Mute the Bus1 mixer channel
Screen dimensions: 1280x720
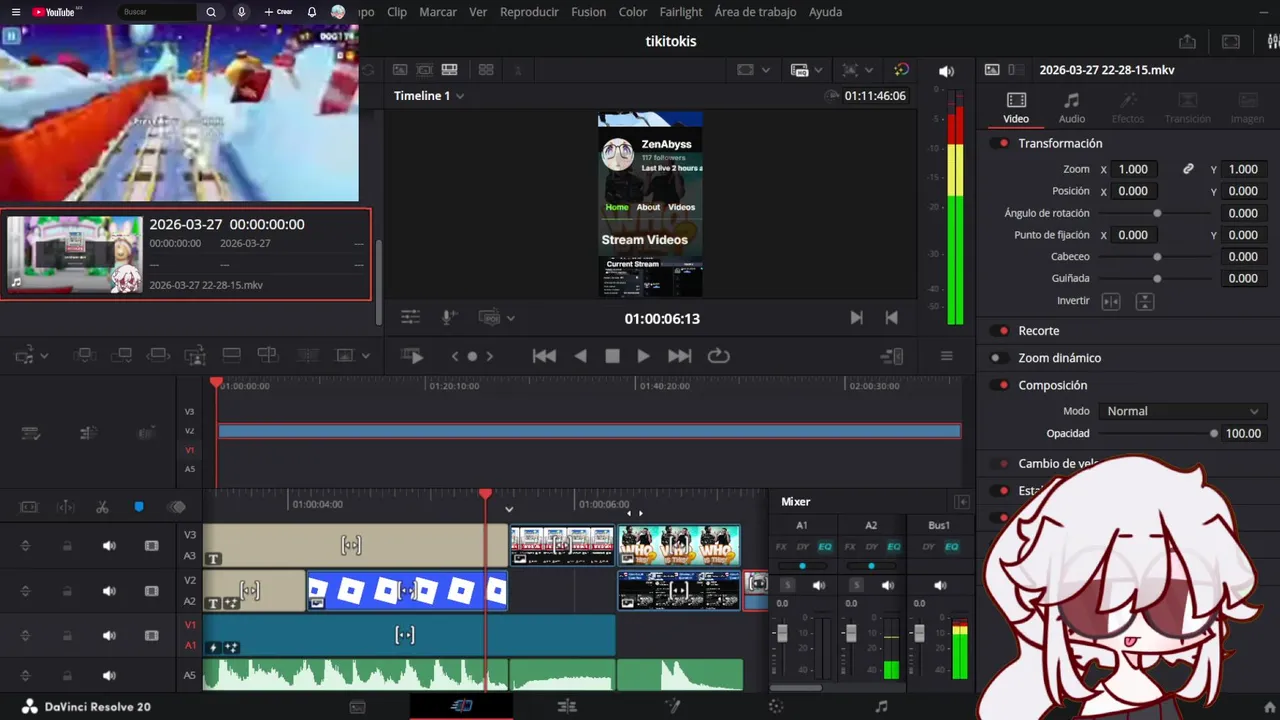(939, 585)
